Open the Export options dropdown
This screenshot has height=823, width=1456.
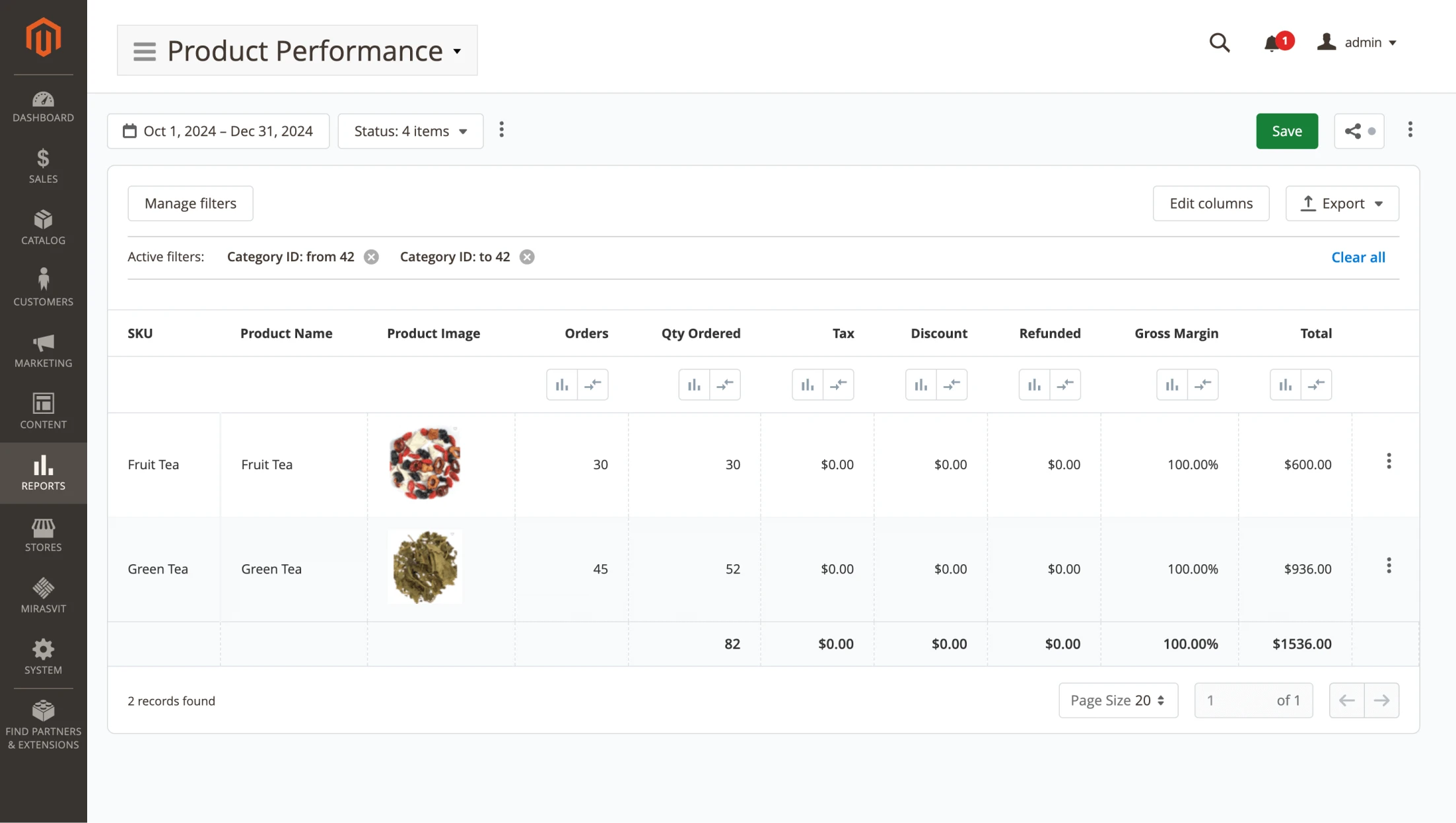[x=1342, y=203]
